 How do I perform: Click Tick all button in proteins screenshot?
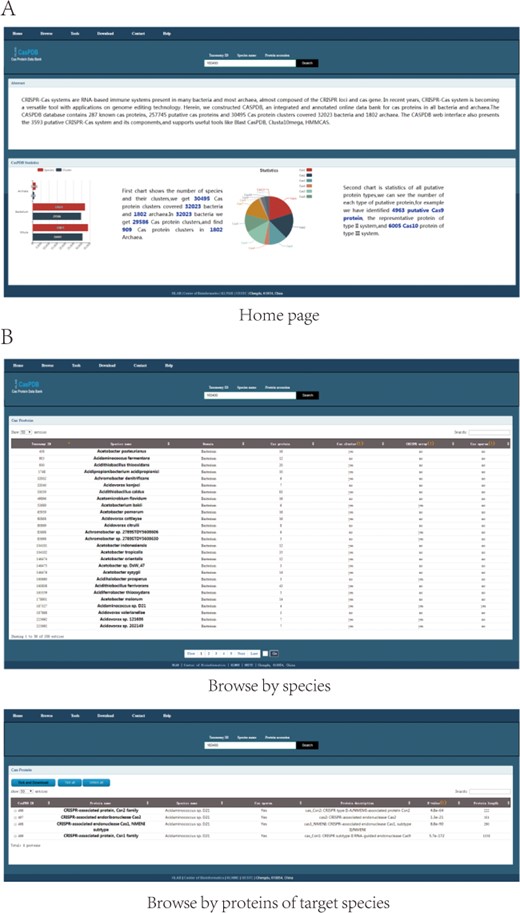[x=69, y=782]
